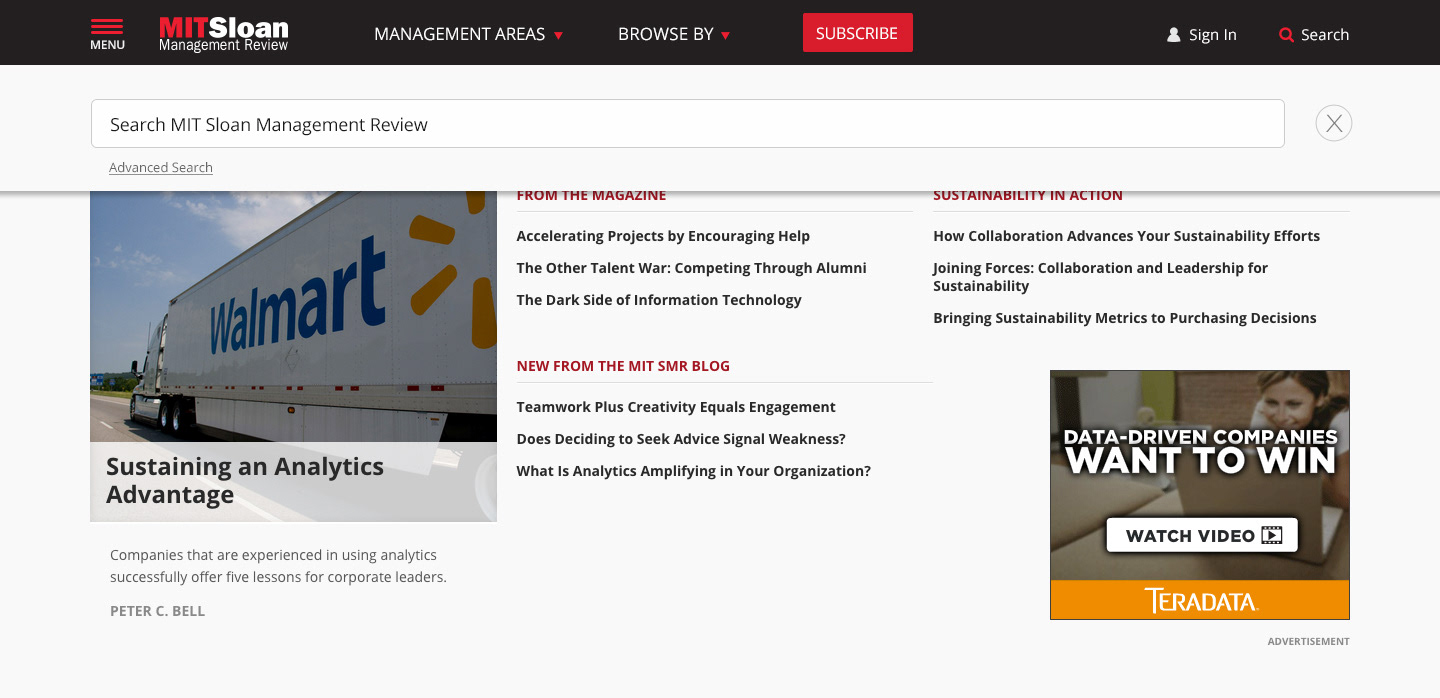Open the Walmart truck feature image
Image resolution: width=1440 pixels, height=698 pixels.
coord(293,316)
